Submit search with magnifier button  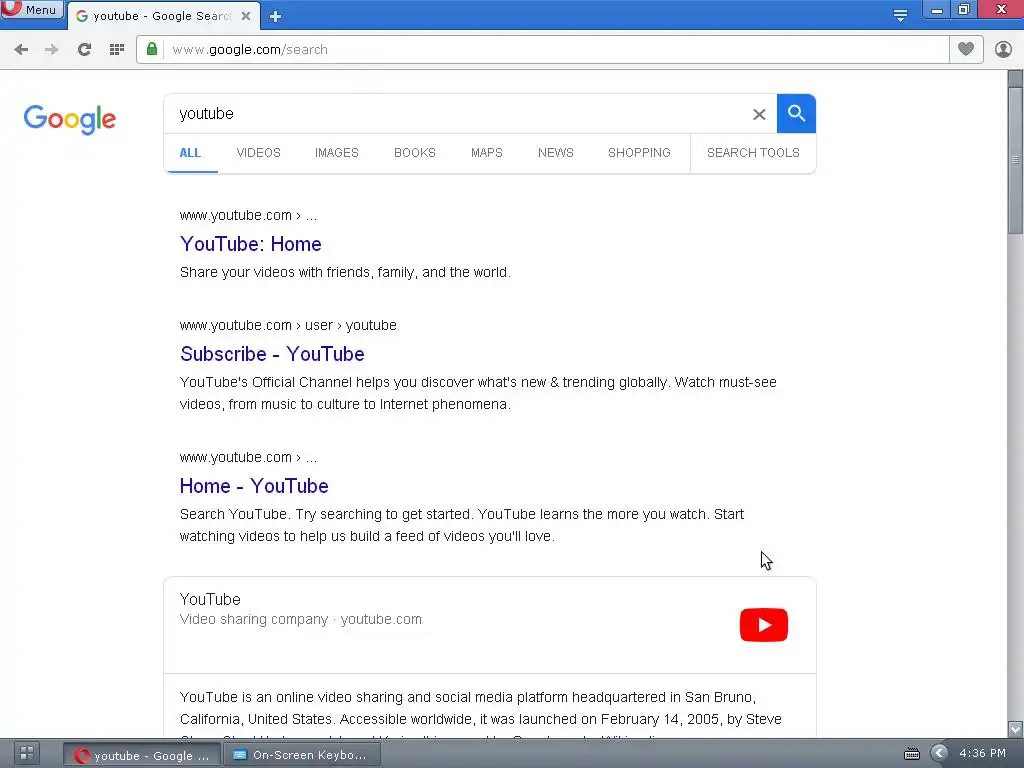point(796,114)
